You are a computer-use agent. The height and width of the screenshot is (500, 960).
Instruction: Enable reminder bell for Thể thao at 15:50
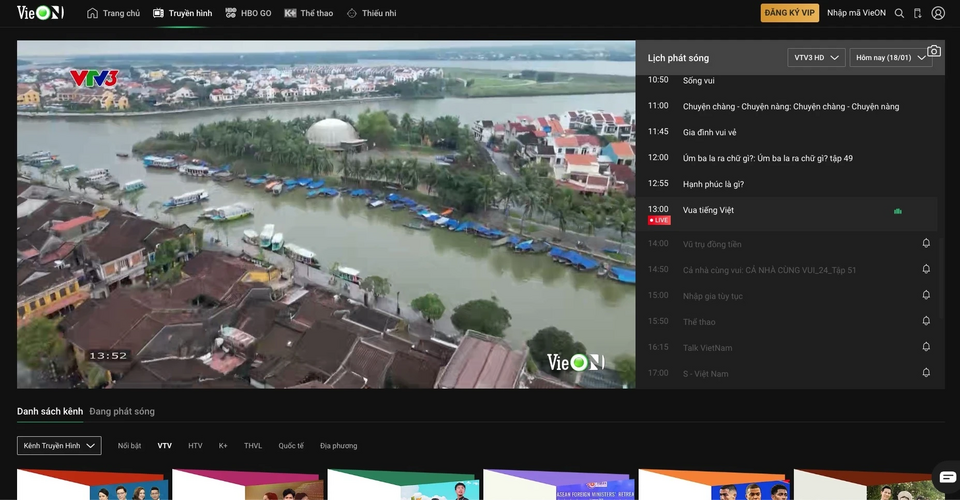pos(926,321)
